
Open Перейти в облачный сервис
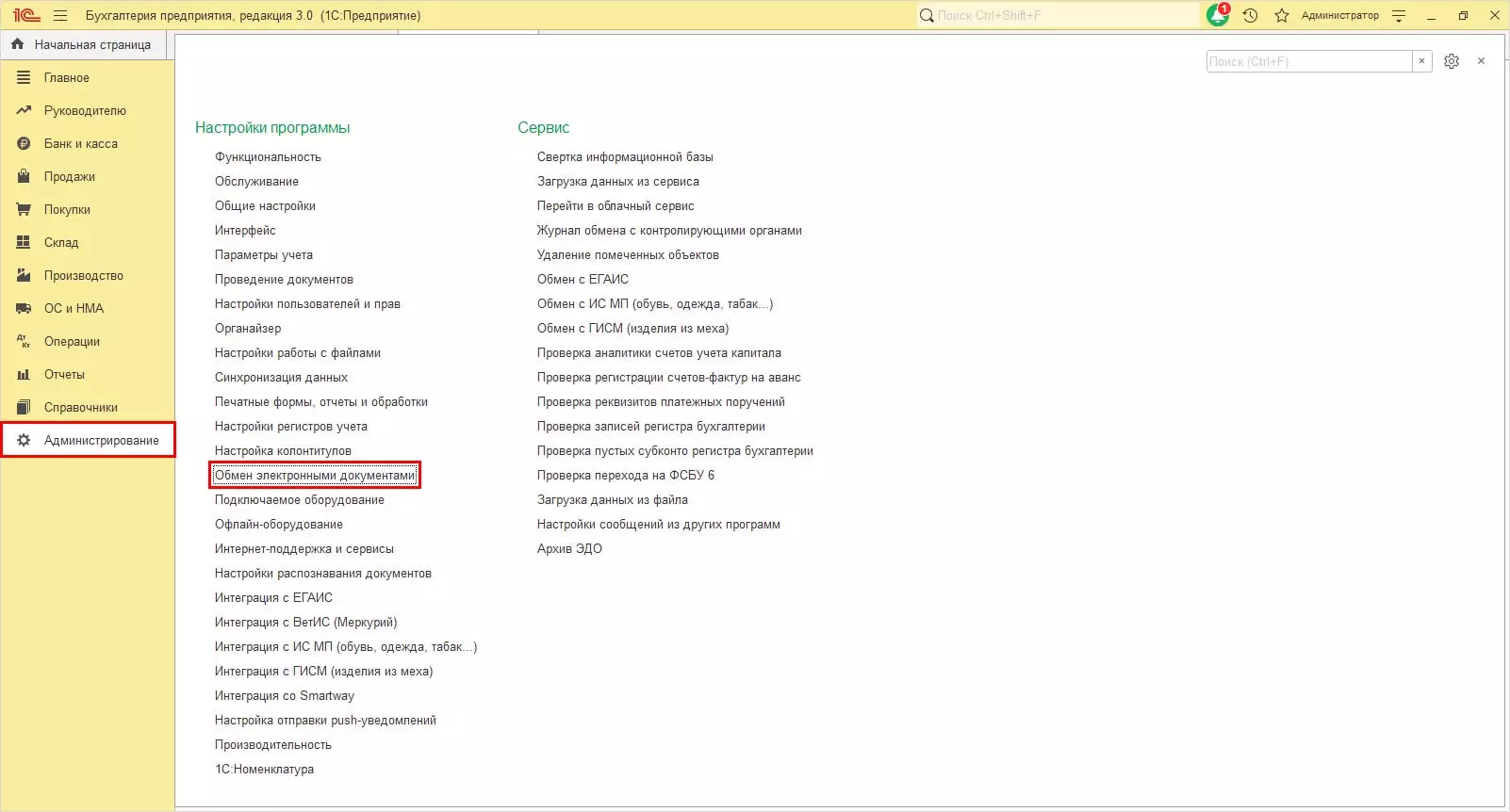pyautogui.click(x=615, y=205)
